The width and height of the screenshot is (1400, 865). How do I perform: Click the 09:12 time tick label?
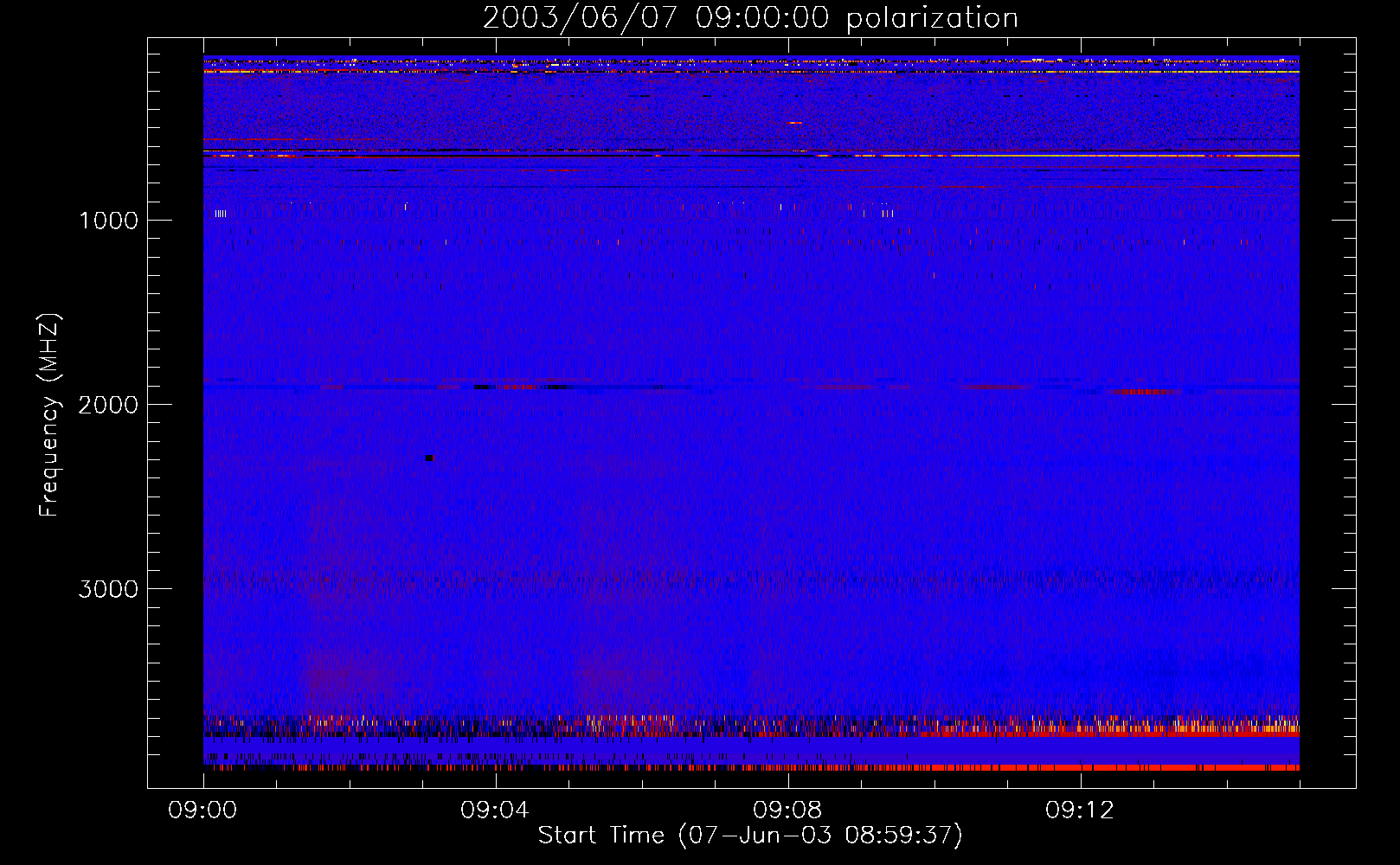[1080, 811]
